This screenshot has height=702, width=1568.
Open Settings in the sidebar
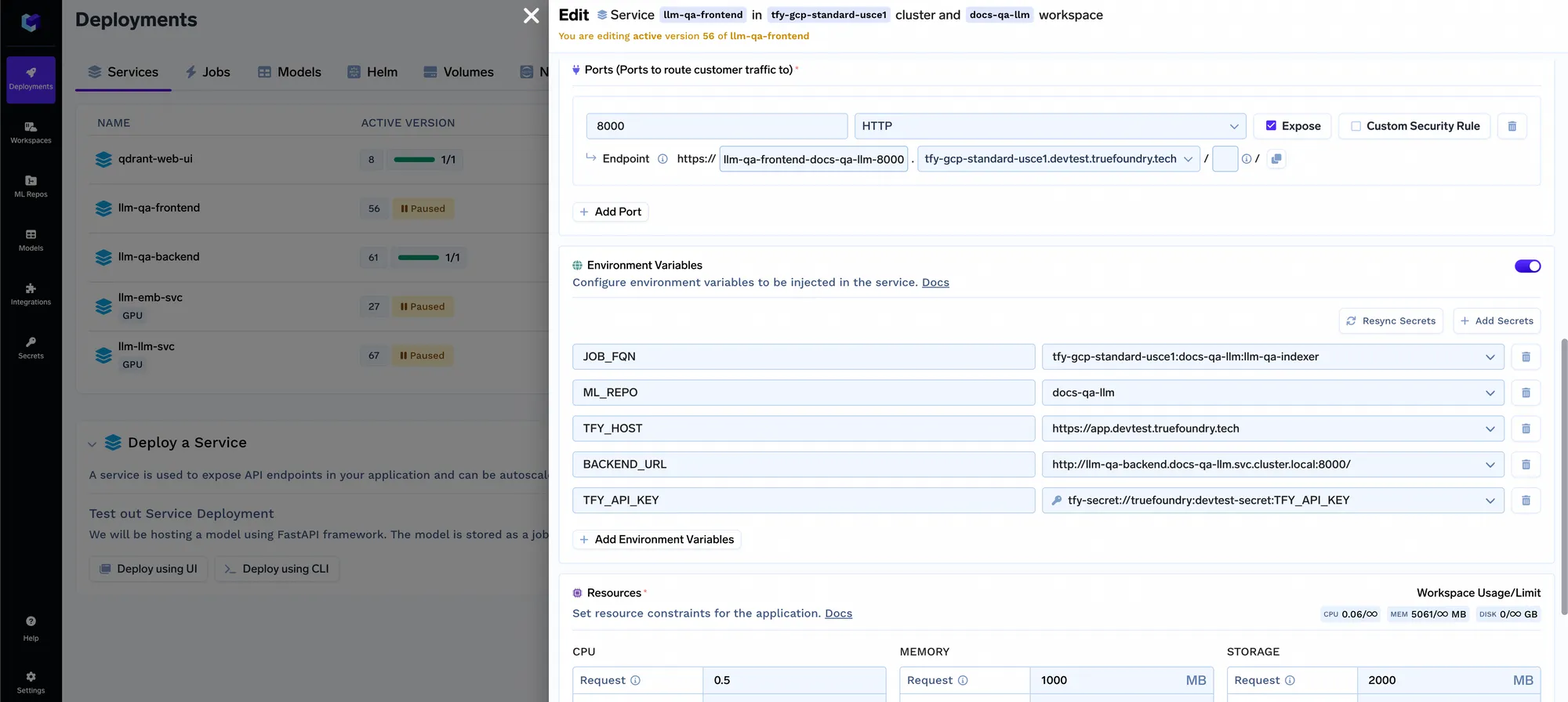point(31,682)
